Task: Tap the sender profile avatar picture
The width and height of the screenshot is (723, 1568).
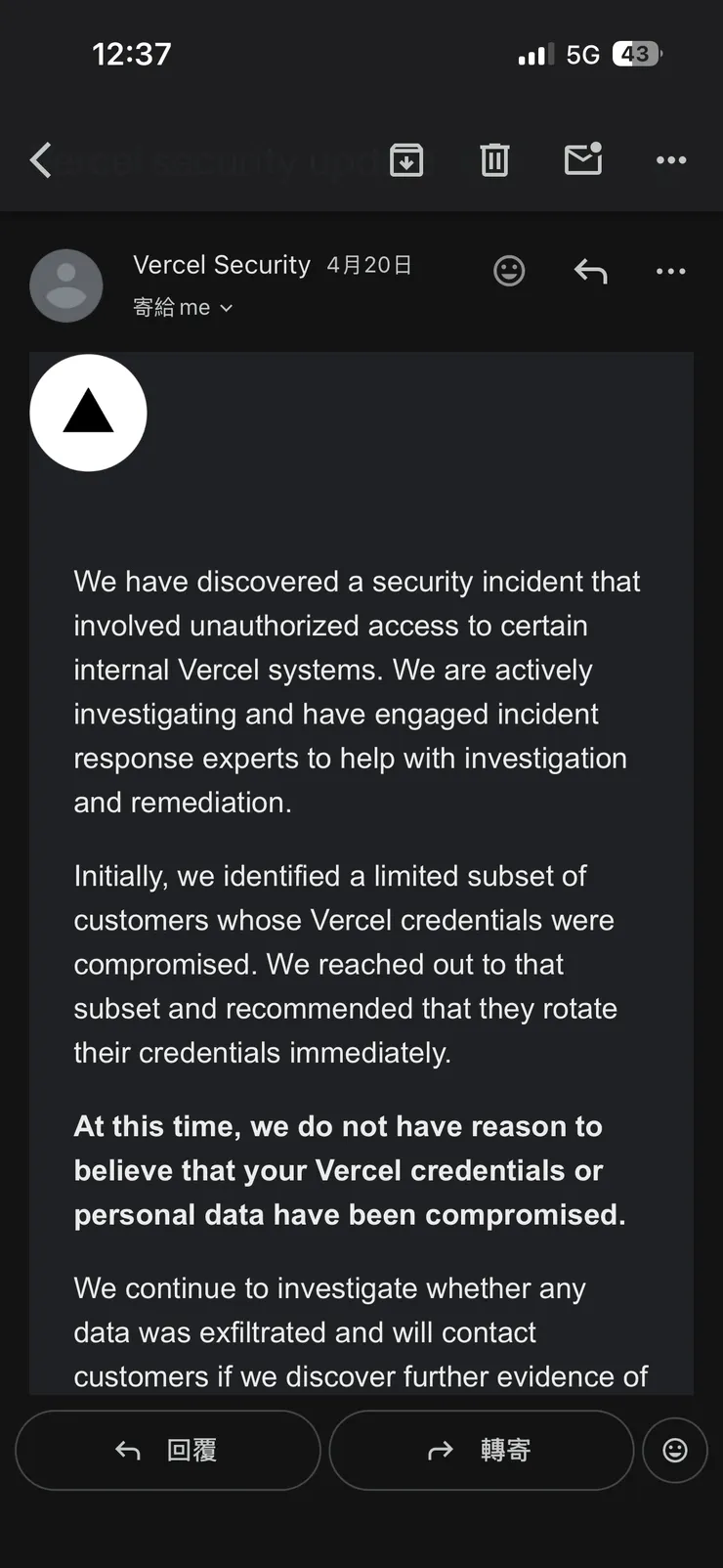Action: click(x=66, y=285)
